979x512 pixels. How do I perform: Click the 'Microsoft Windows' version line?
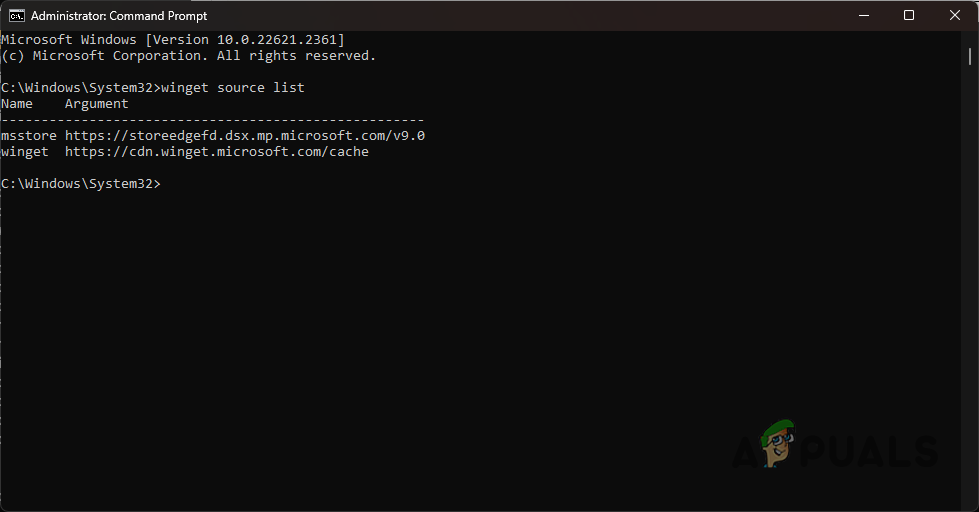tap(172, 39)
